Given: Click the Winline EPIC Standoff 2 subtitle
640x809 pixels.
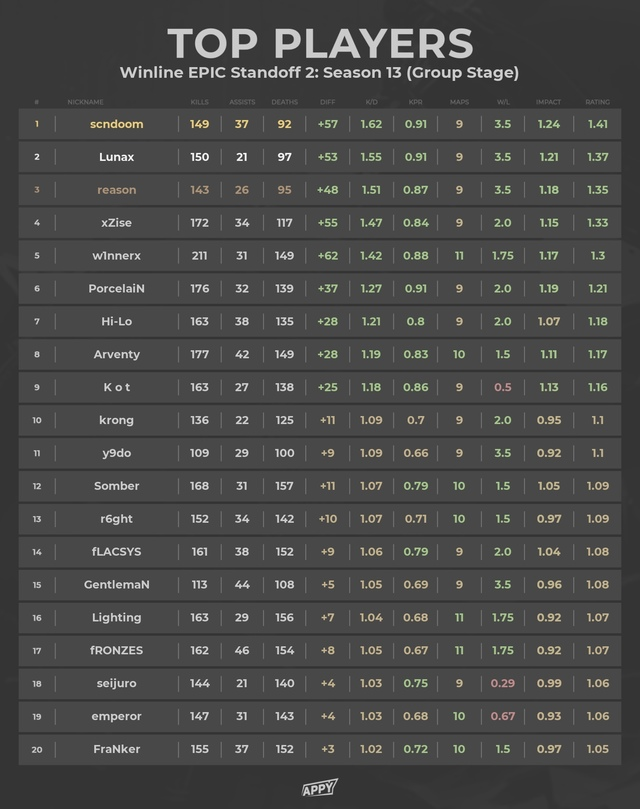Looking at the screenshot, I should click(319, 72).
